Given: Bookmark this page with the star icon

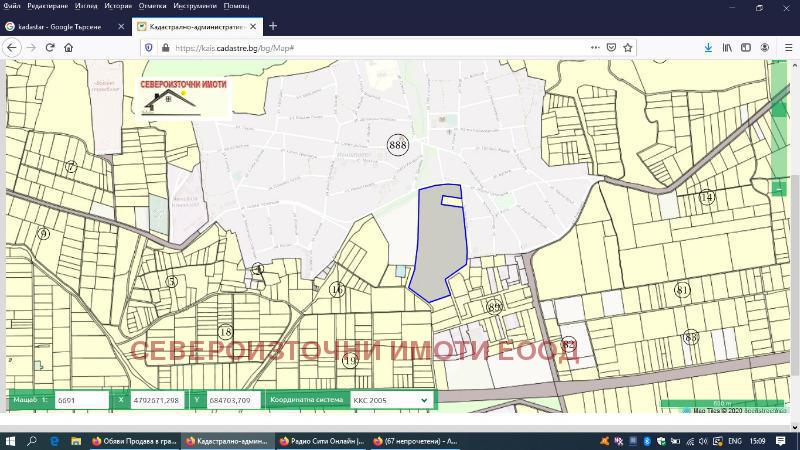Looking at the screenshot, I should (628, 47).
